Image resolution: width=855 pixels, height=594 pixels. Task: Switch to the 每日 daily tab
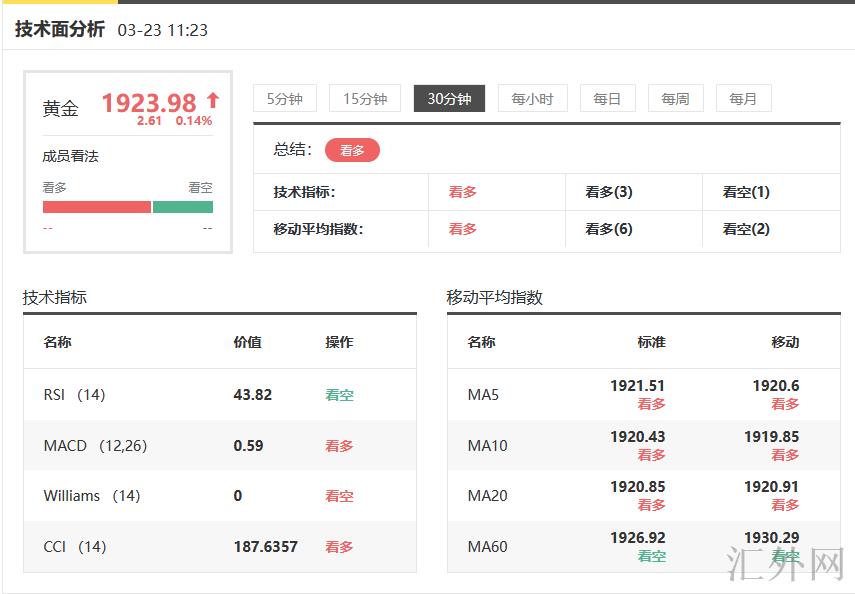point(607,98)
